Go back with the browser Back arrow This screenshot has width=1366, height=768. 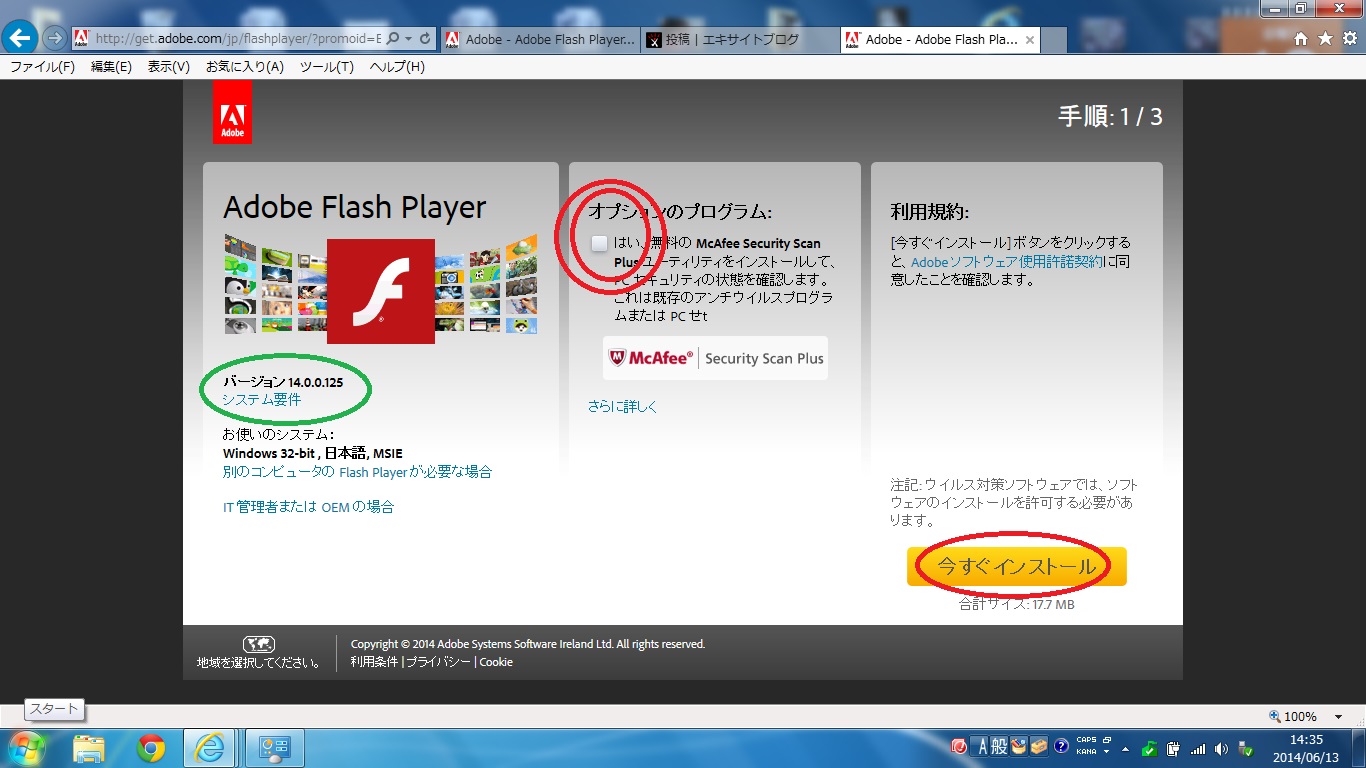[x=21, y=38]
